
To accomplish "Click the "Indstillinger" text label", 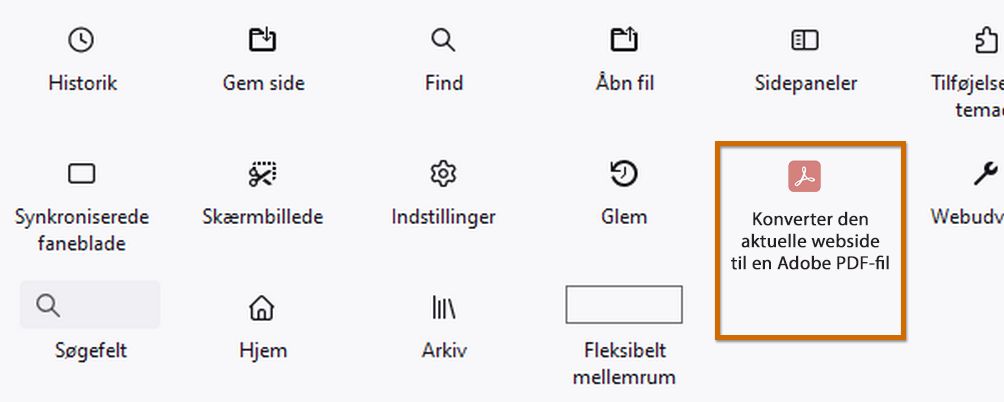I will click(x=443, y=217).
